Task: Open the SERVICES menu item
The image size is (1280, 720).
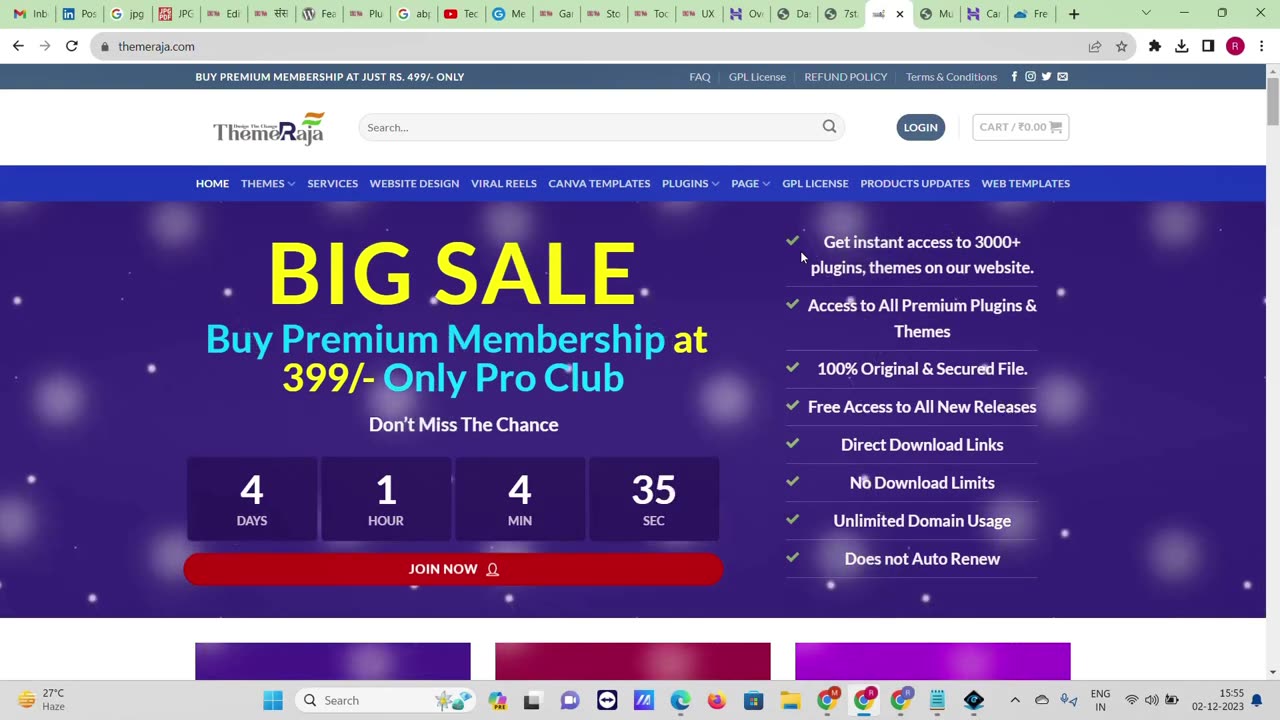Action: [332, 183]
